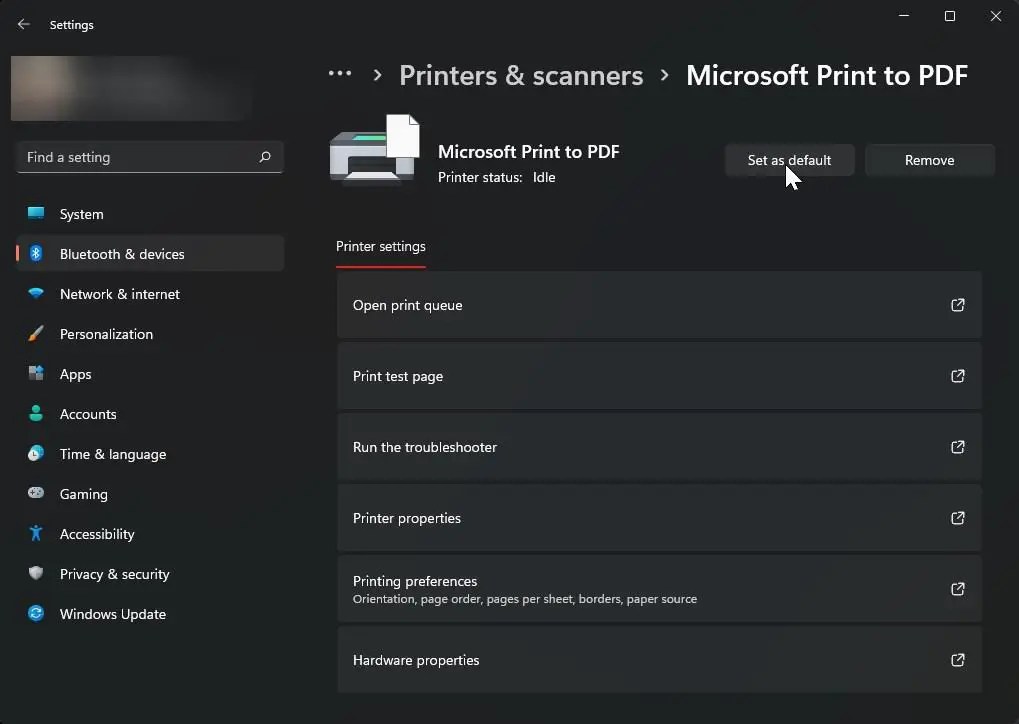The image size is (1019, 724).
Task: Open Printer properties
Action: pyautogui.click(x=659, y=518)
